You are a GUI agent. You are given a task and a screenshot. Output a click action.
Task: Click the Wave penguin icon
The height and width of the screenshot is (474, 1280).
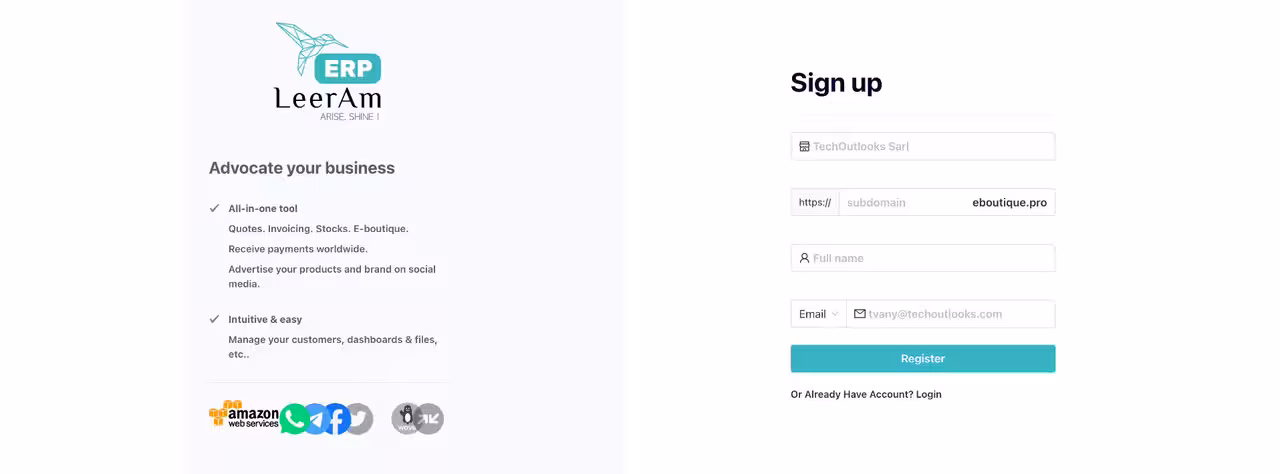click(407, 419)
